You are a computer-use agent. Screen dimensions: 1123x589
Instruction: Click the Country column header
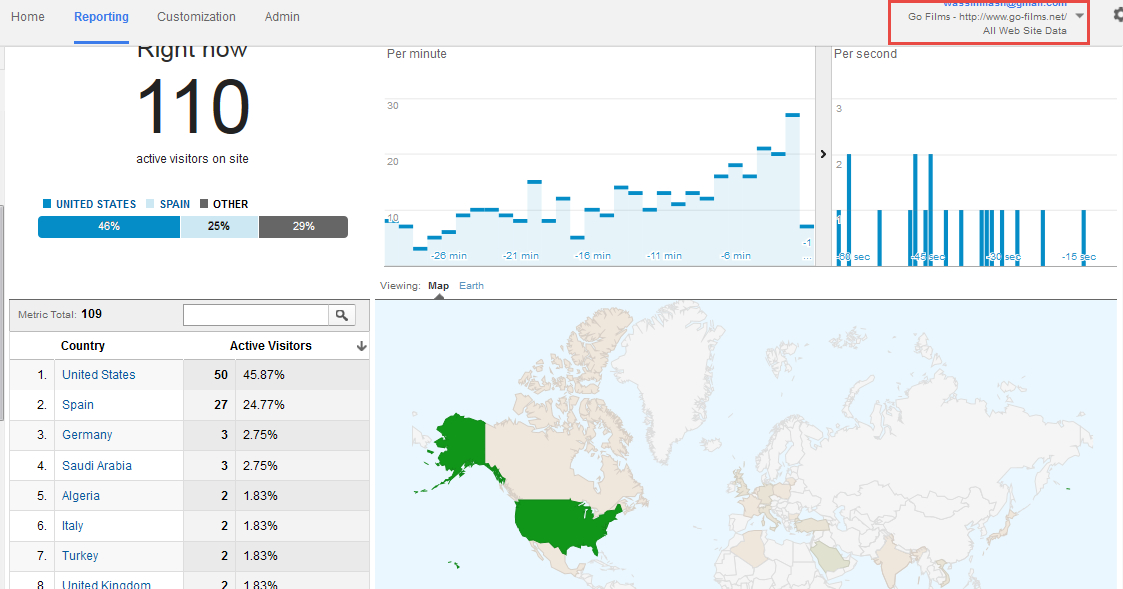point(83,346)
